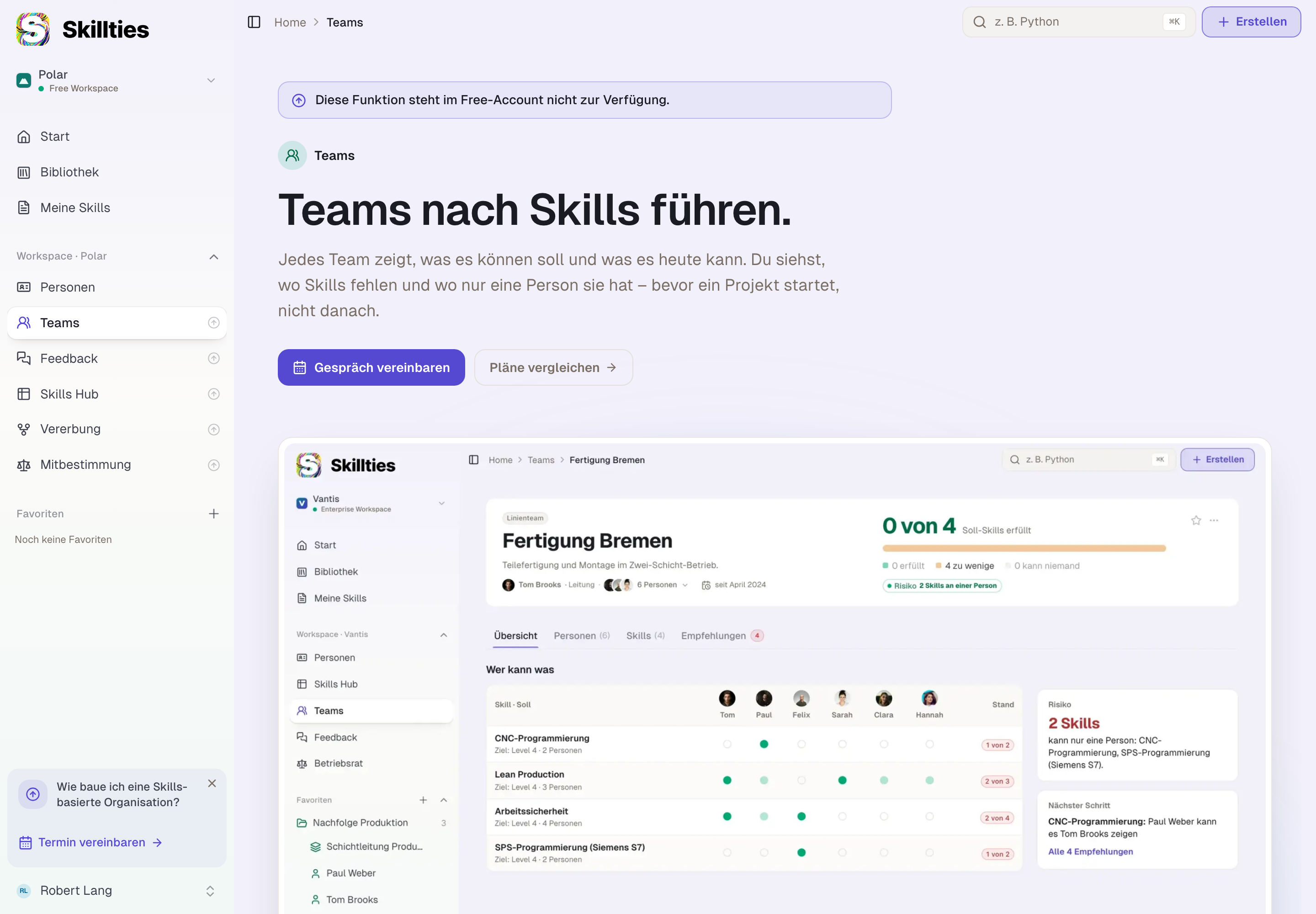
Task: Toggle the sidebar panel icon next to Home
Action: pos(254,22)
